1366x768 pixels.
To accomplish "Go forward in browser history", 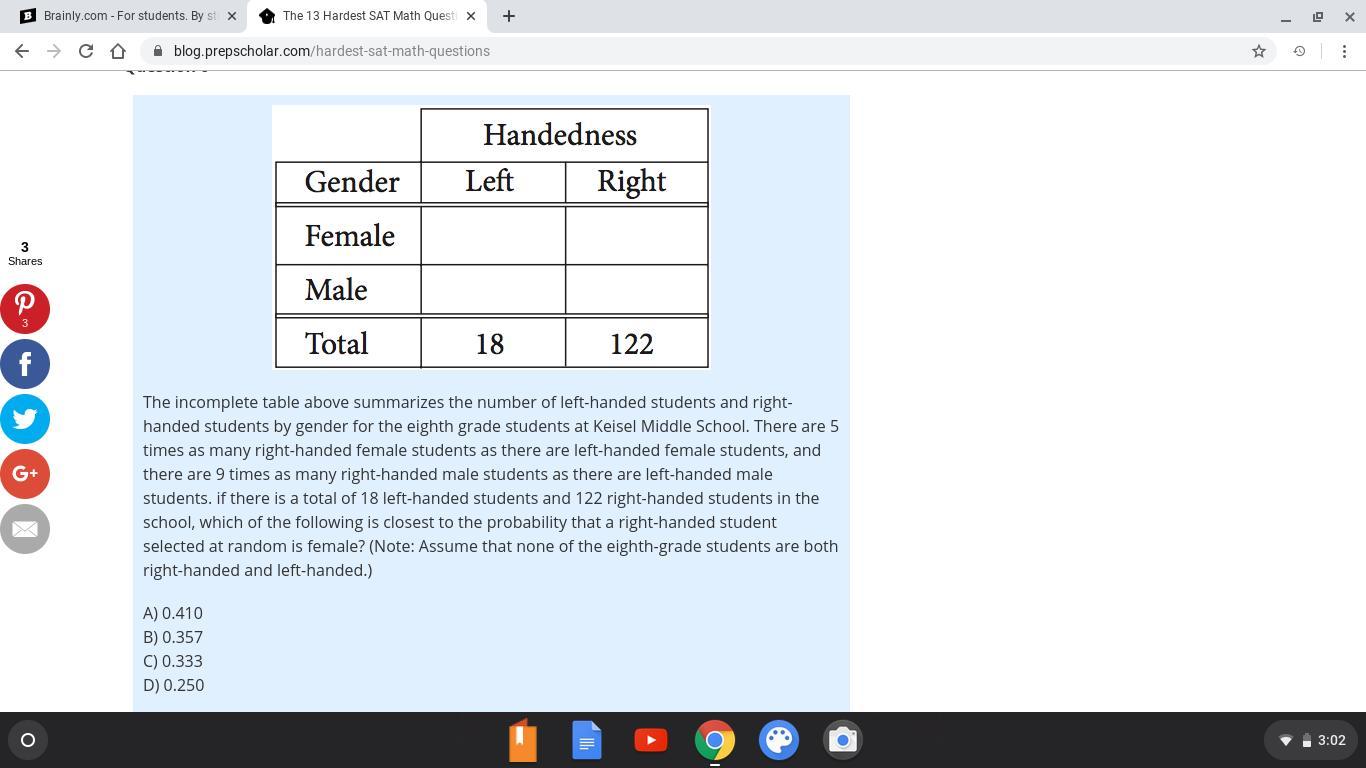I will 54,51.
